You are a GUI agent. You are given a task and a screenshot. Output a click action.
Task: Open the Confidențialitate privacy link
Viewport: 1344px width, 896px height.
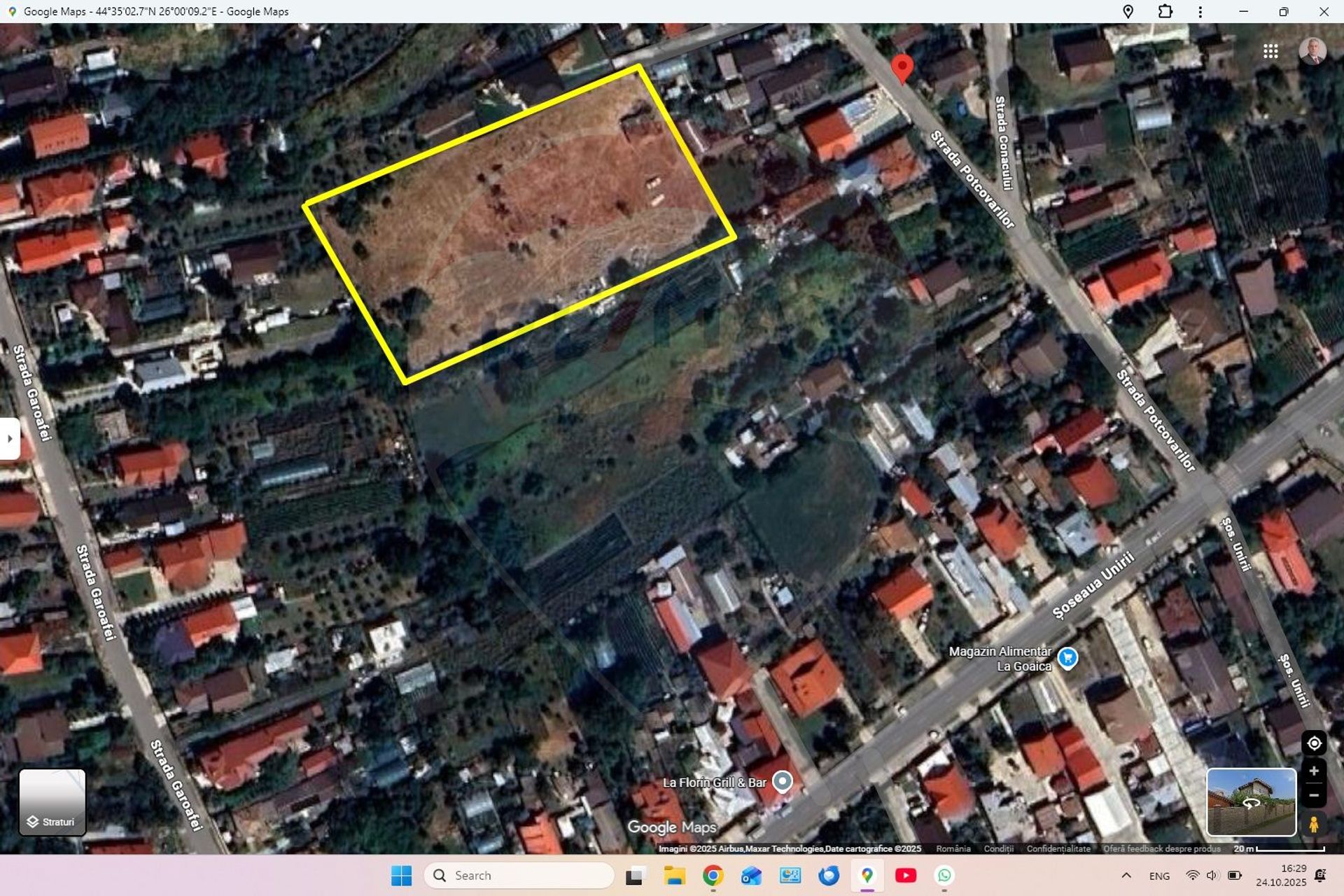tap(1058, 848)
